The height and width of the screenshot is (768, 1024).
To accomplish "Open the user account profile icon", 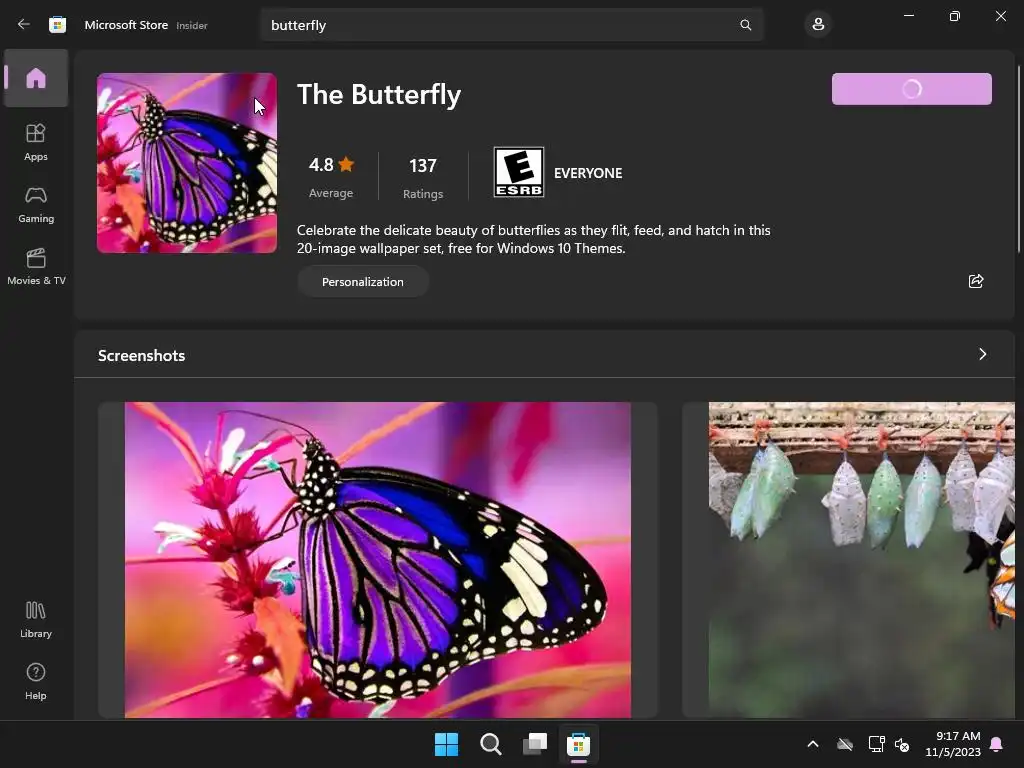I will pyautogui.click(x=818, y=25).
